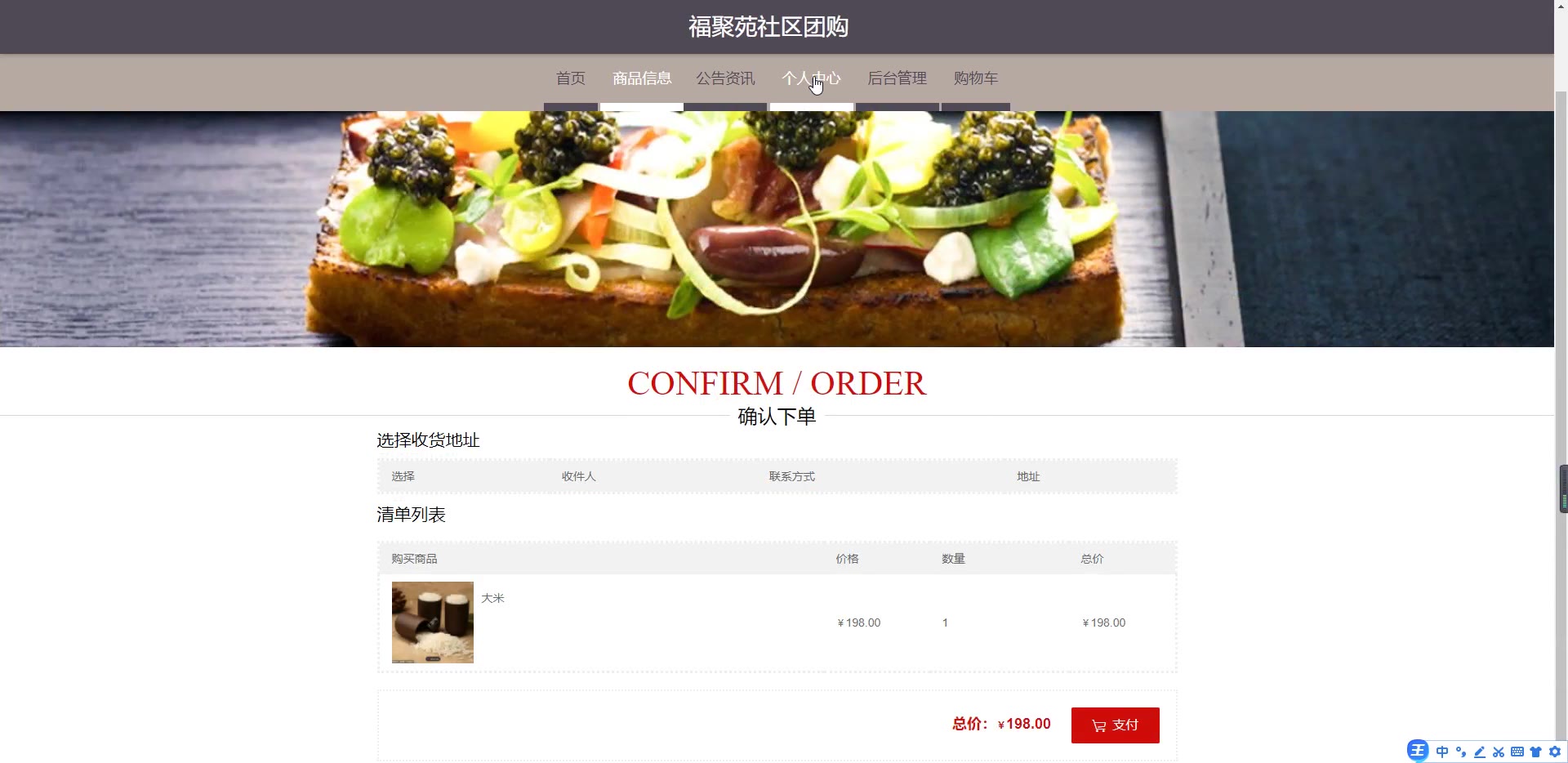Viewport: 1568px width, 763px height.
Task: Click the 大米 rice product thumbnail
Action: [x=433, y=622]
